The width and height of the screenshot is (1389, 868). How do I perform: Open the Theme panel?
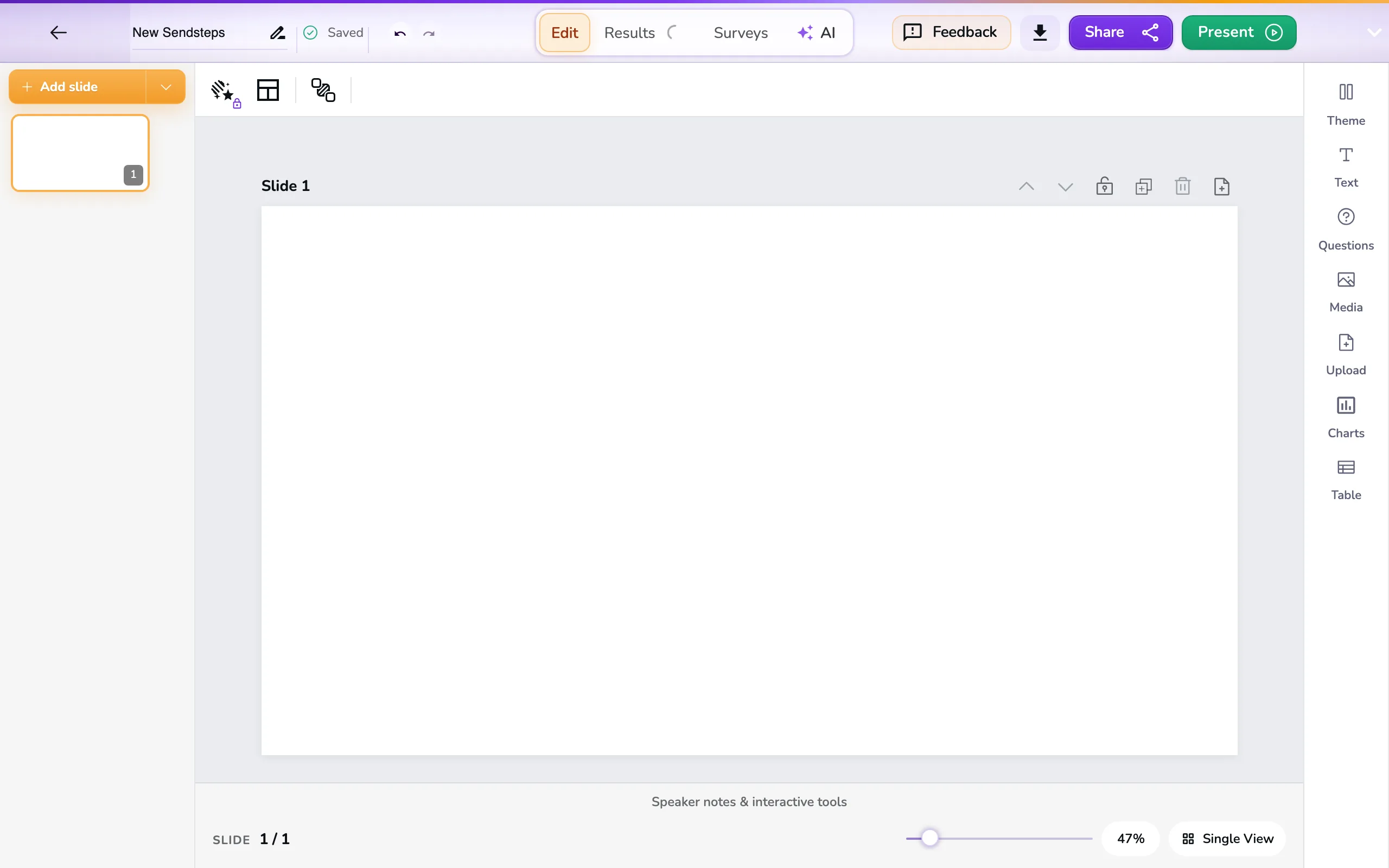(x=1346, y=105)
